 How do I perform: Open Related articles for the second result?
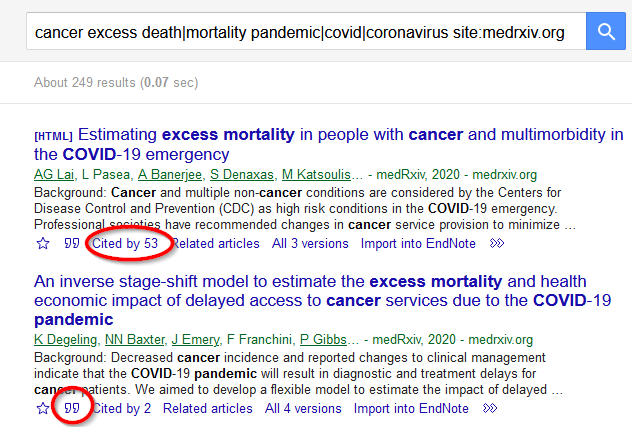(x=208, y=408)
